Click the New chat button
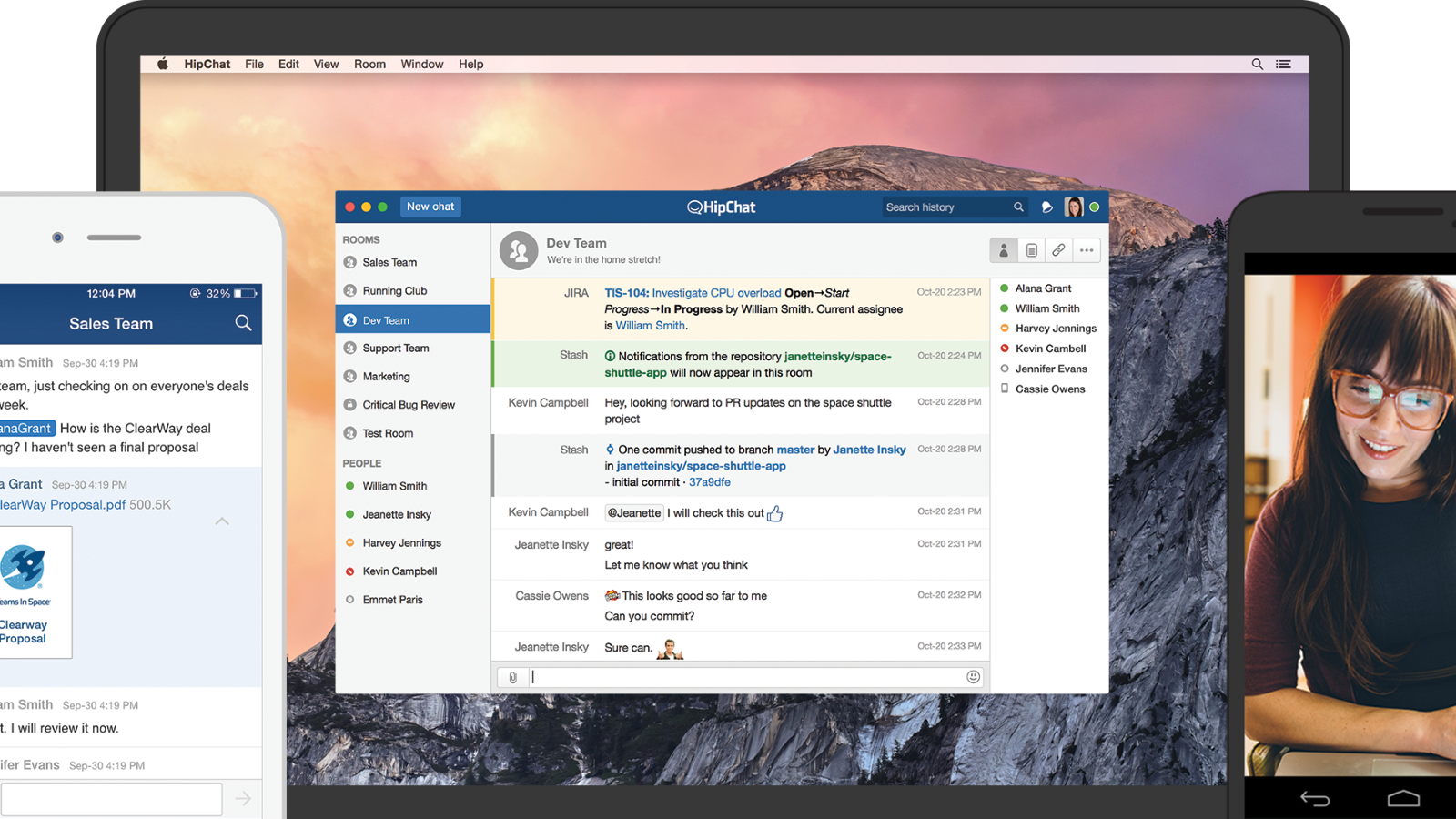 (x=430, y=207)
